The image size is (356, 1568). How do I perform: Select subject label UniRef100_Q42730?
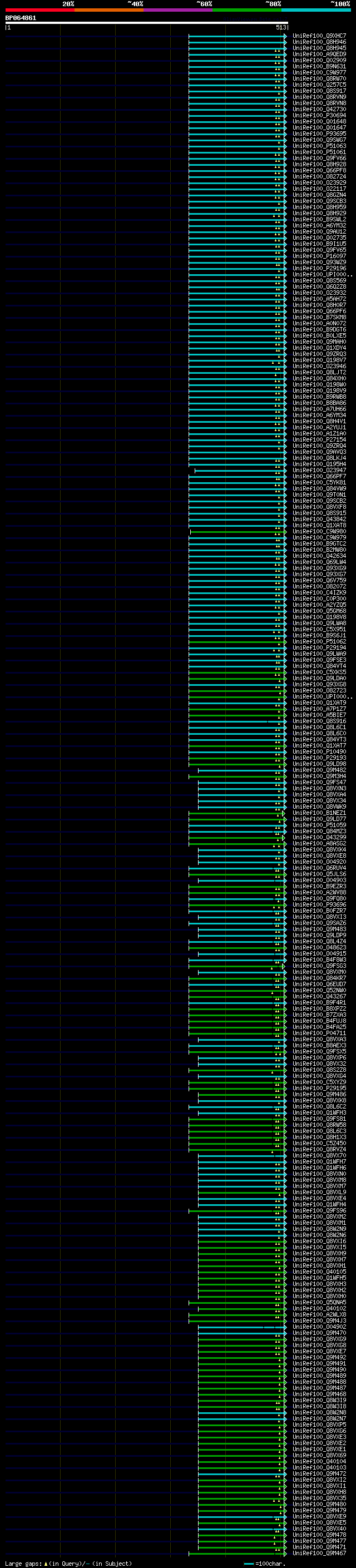(319, 110)
